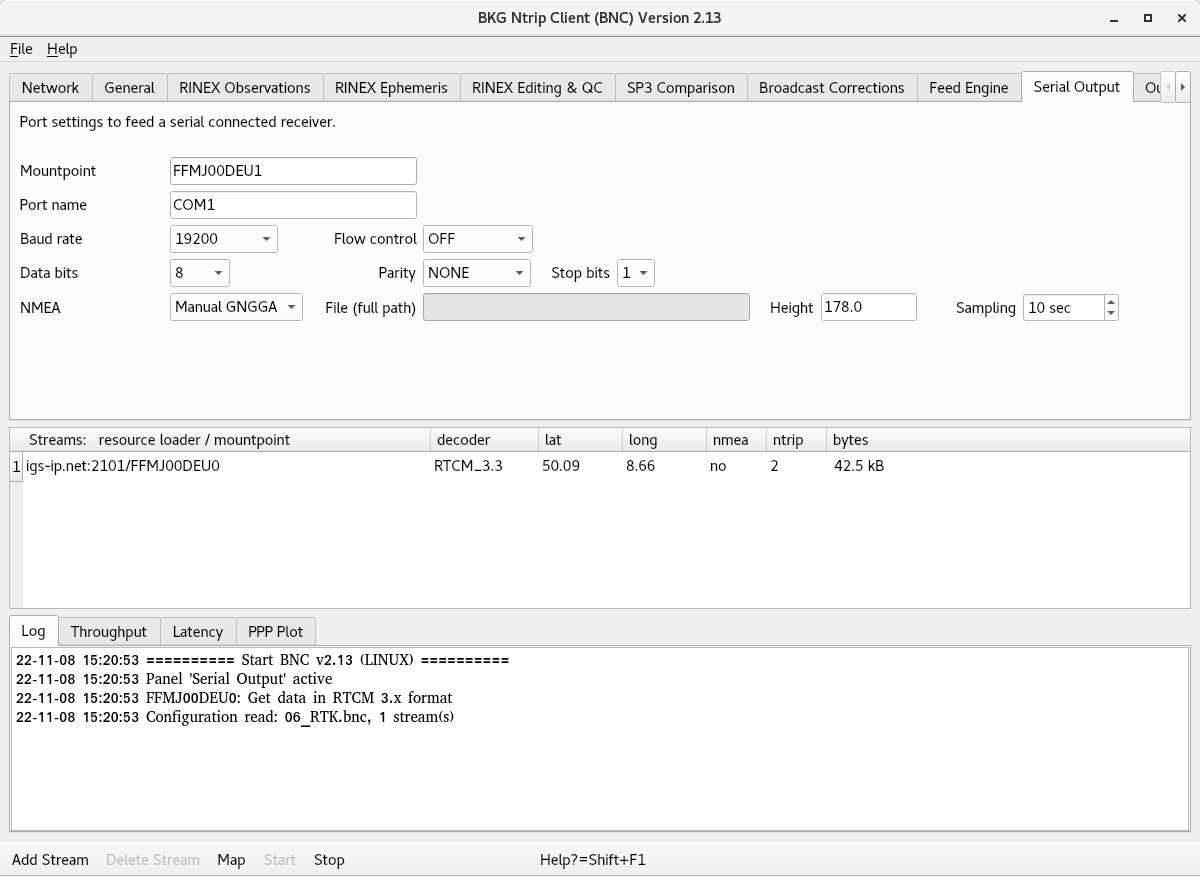Click the Mountpoint input field
This screenshot has width=1200, height=877.
[x=293, y=171]
